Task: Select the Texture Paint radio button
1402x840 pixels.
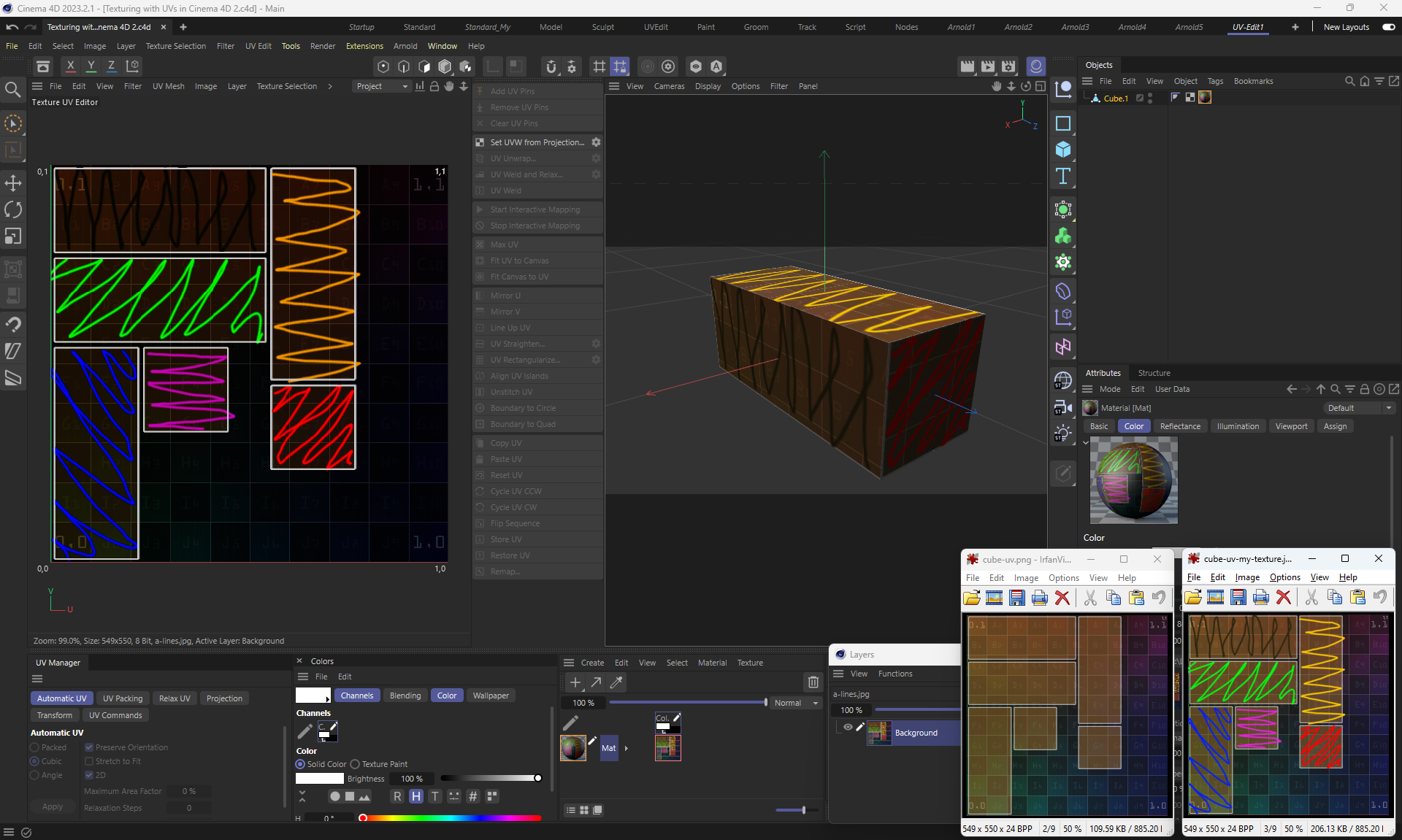Action: [x=356, y=764]
